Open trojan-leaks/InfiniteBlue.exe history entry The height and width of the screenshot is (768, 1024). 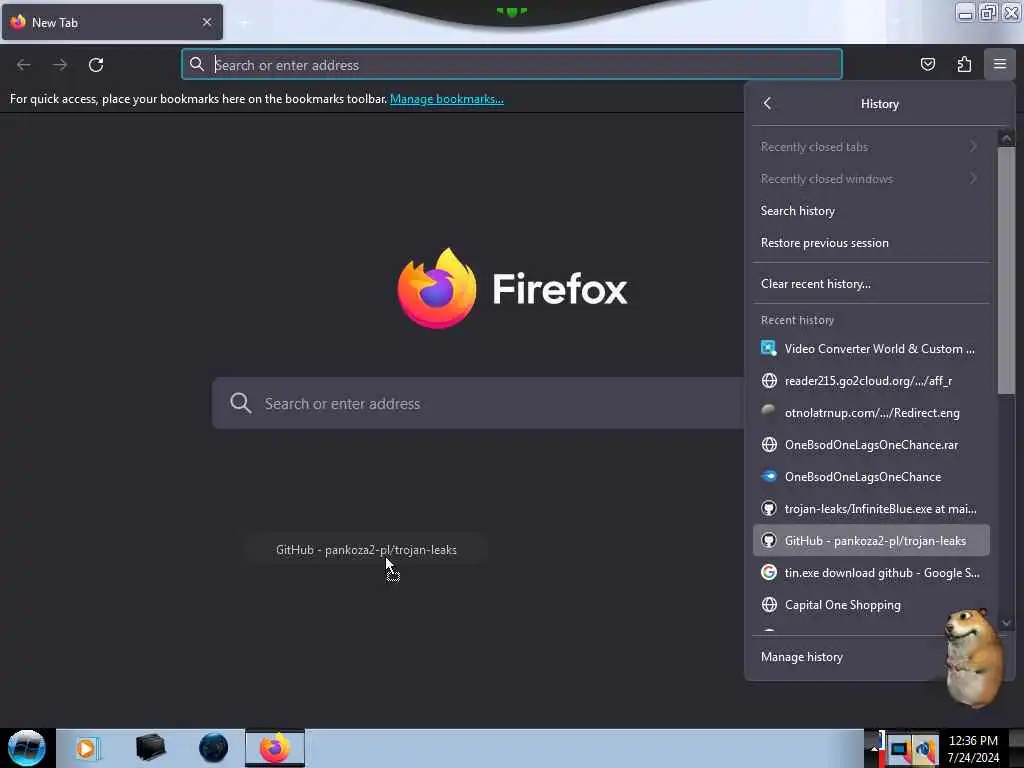tap(871, 508)
